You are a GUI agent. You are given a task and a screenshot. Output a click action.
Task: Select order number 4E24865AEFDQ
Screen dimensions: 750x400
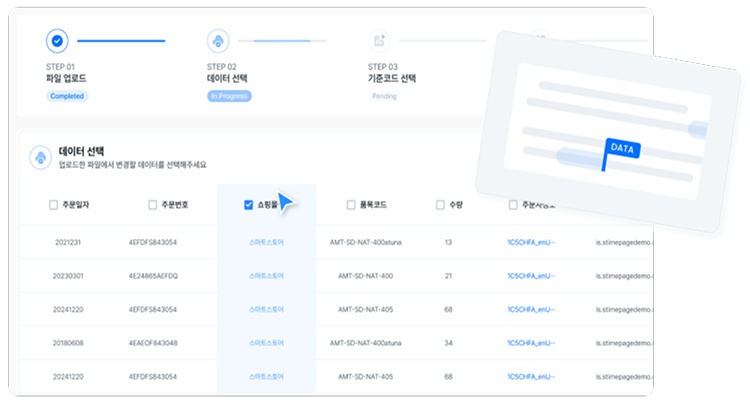(153, 276)
